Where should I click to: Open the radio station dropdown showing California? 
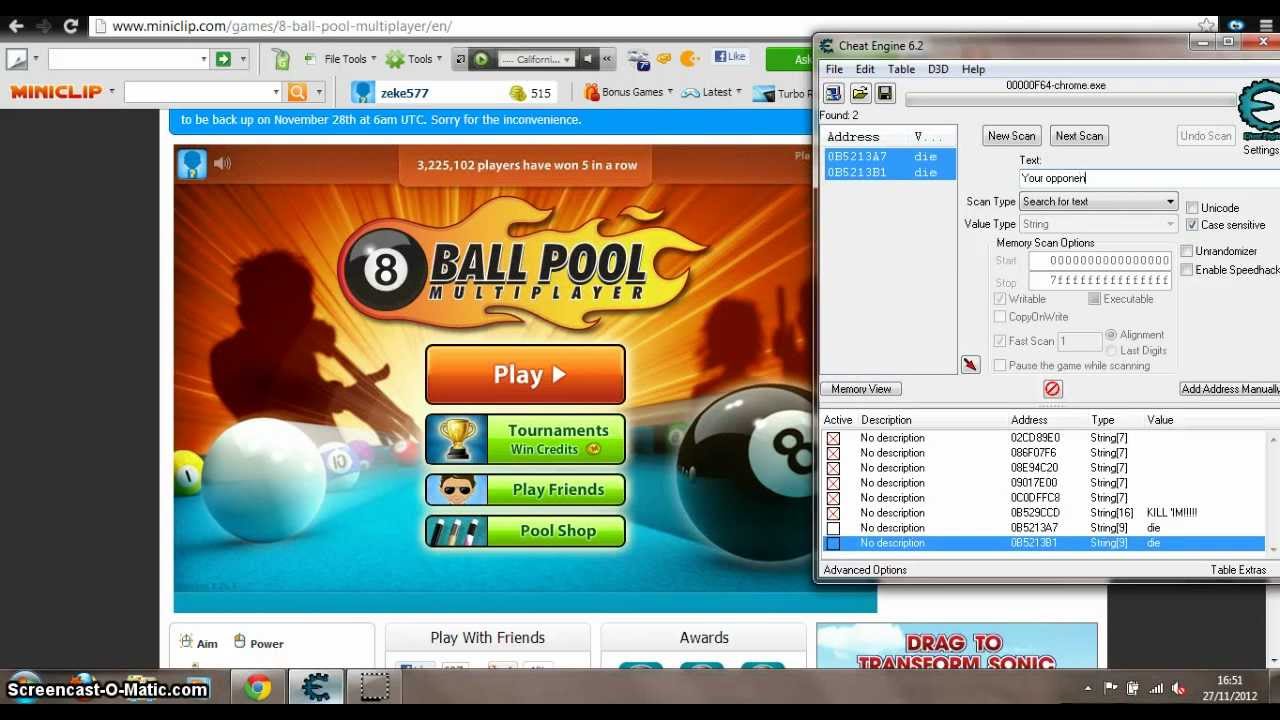(535, 59)
